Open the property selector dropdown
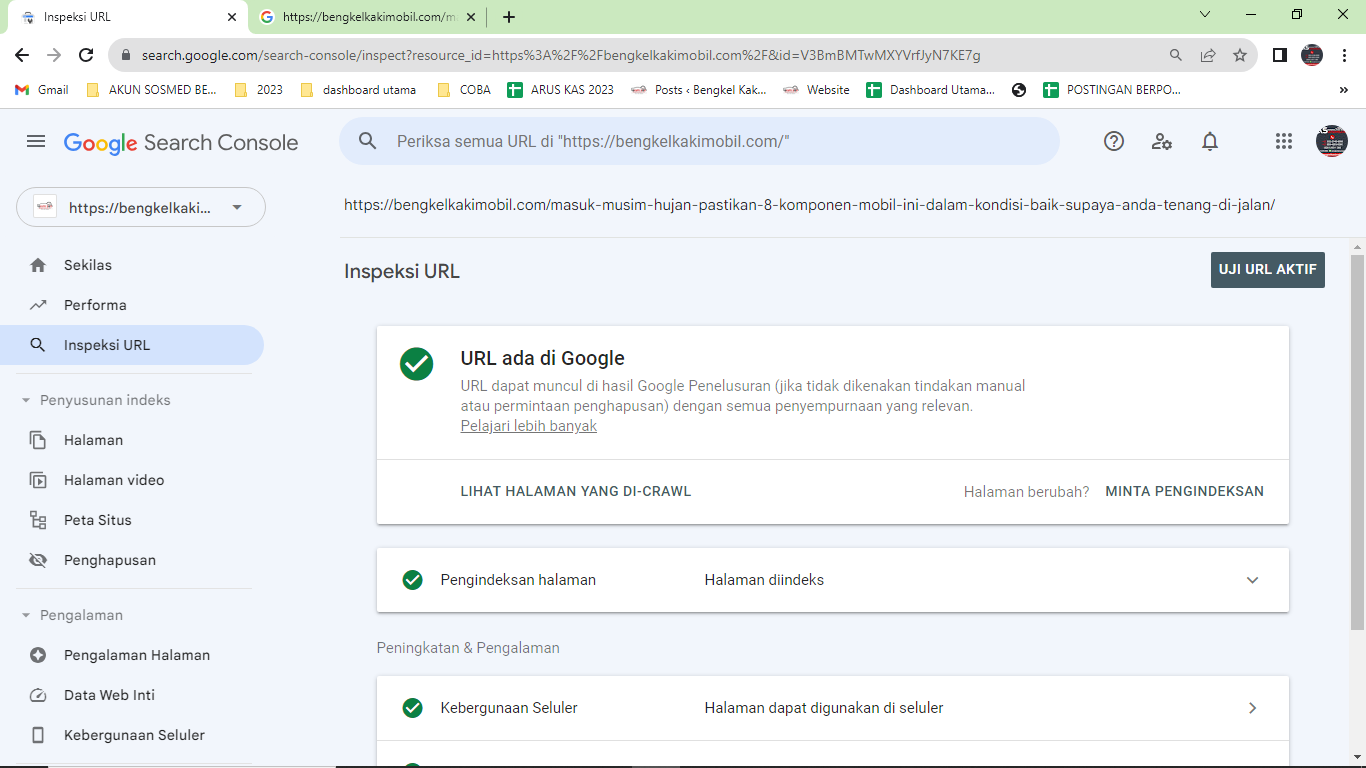 tap(141, 207)
